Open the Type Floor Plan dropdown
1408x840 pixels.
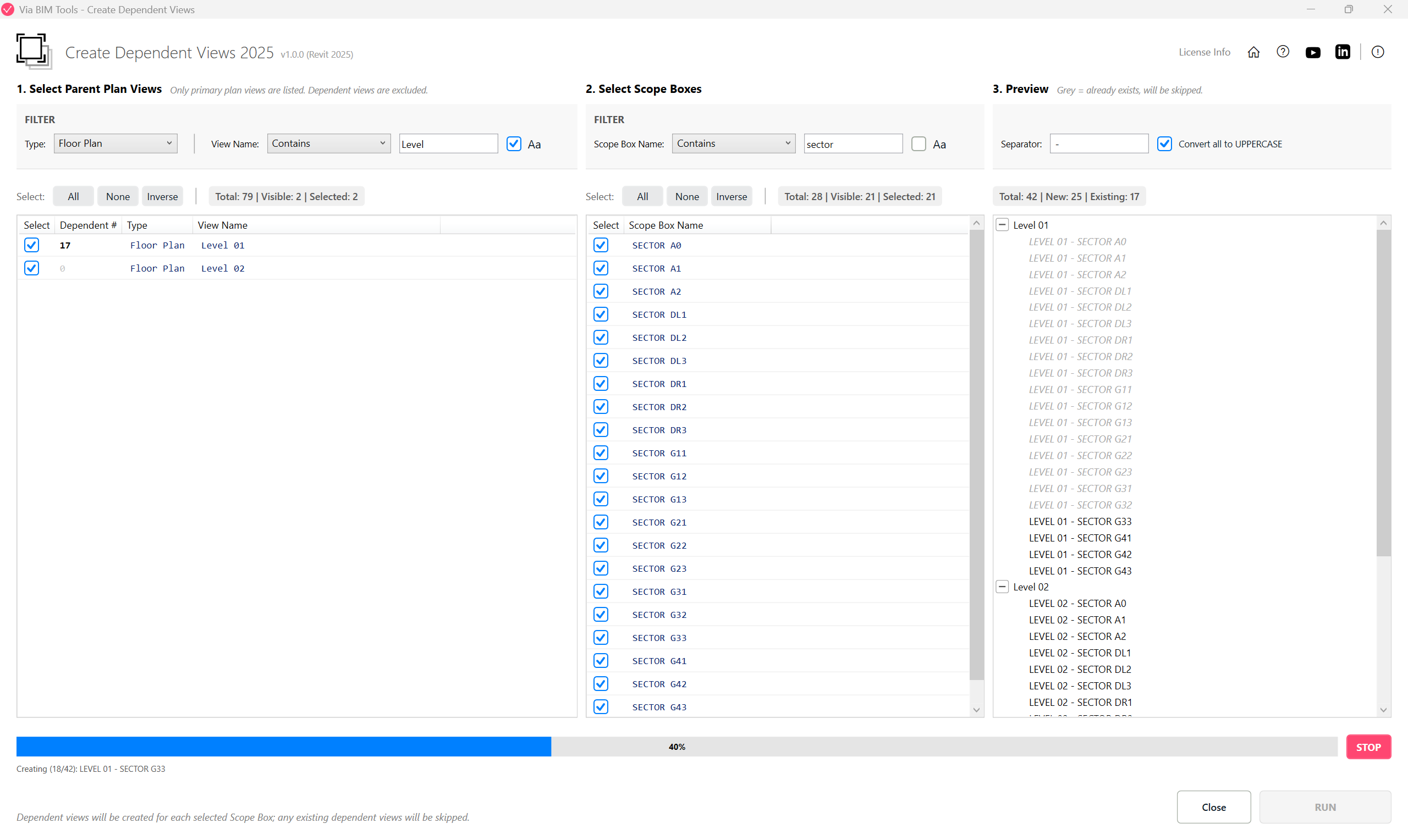(x=116, y=144)
